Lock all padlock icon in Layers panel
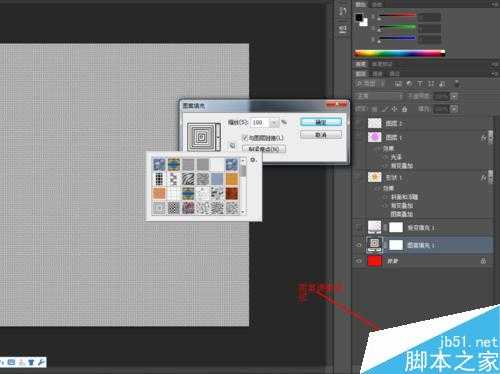The image size is (500, 374). [x=404, y=109]
